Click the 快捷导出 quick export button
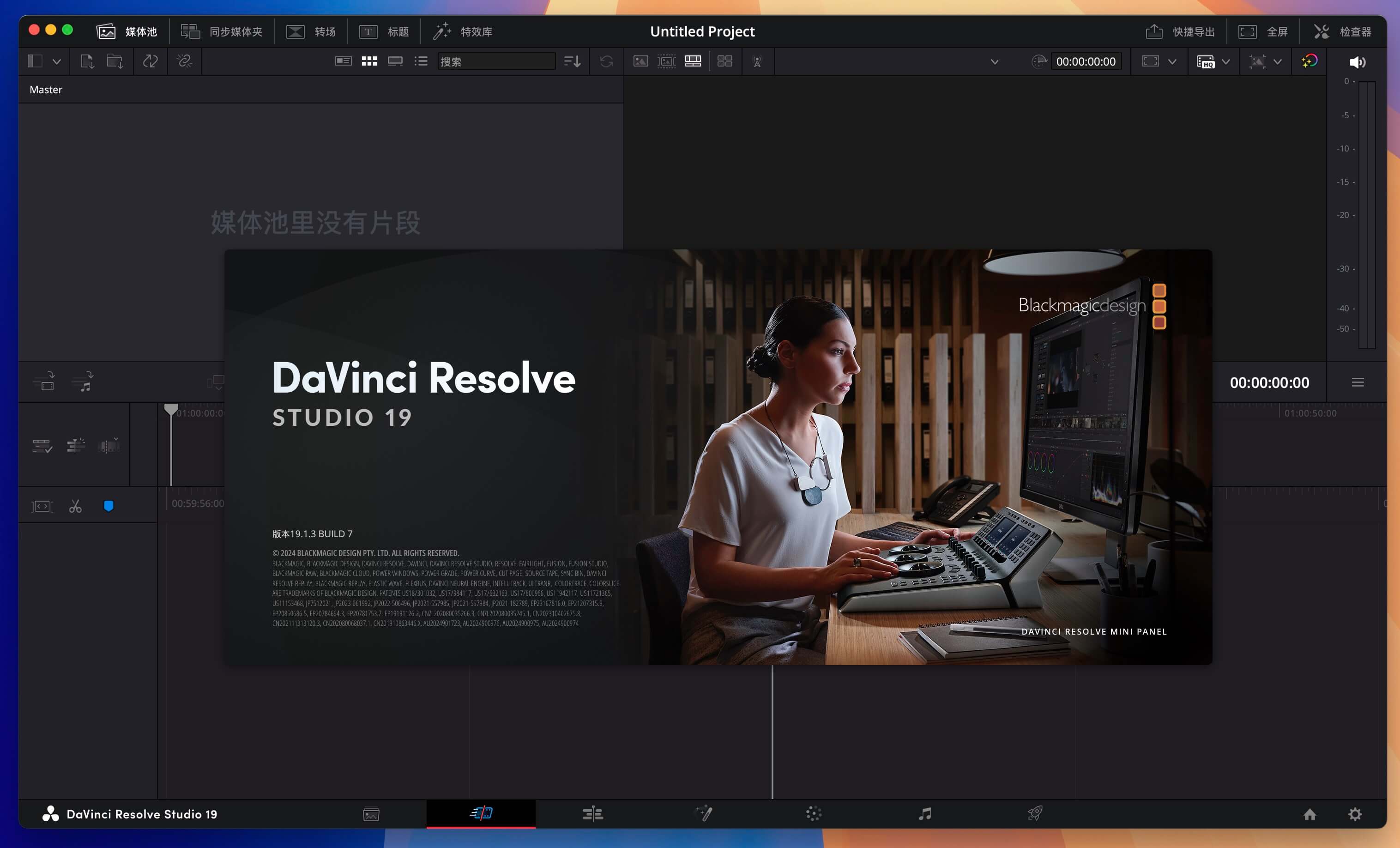The height and width of the screenshot is (848, 1400). [x=1180, y=31]
